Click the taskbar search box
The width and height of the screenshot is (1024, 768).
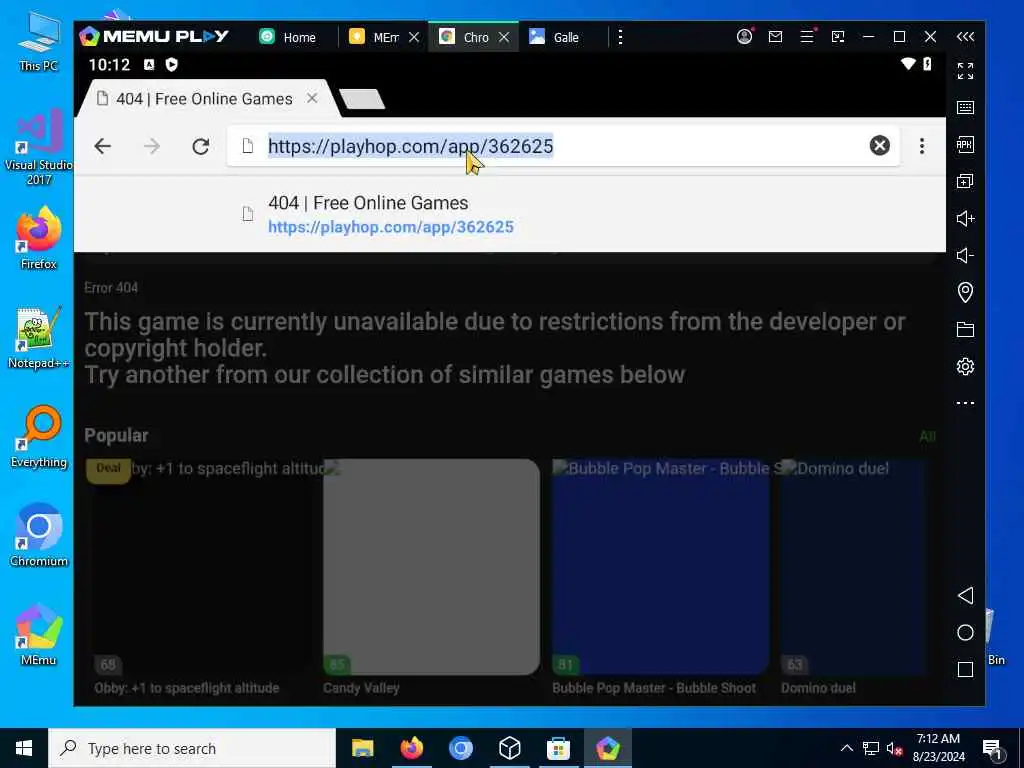click(x=192, y=748)
